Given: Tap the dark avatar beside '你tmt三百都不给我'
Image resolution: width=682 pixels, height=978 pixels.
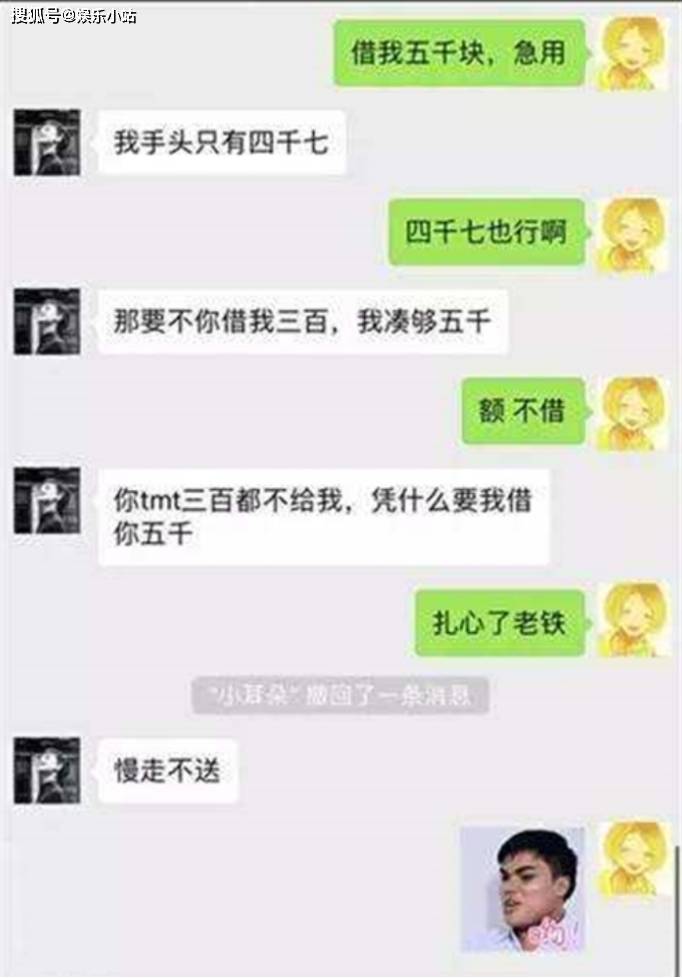Looking at the screenshot, I should (47, 501).
